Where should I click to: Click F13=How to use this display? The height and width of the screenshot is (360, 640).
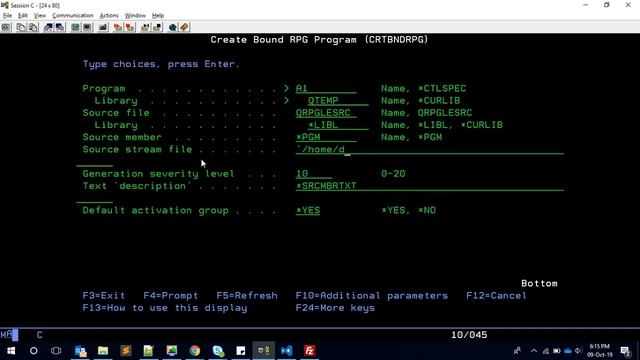point(165,308)
